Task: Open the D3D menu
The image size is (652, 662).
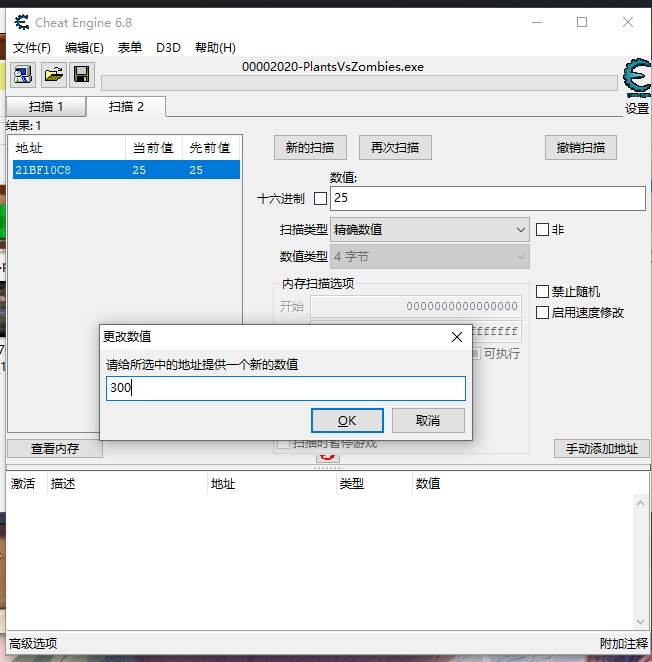Action: [168, 48]
